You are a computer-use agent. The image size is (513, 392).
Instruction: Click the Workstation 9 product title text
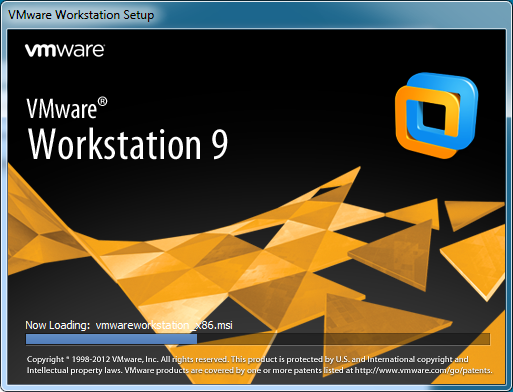tap(128, 144)
